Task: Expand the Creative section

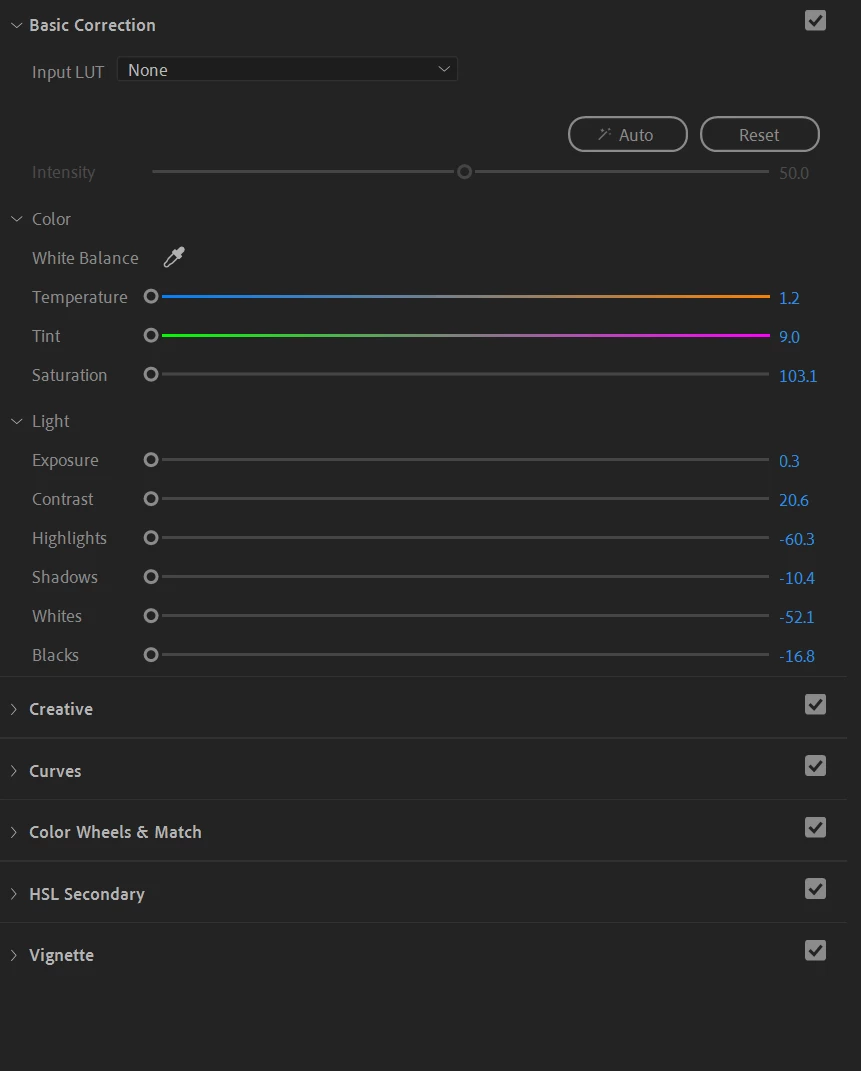Action: 14,709
